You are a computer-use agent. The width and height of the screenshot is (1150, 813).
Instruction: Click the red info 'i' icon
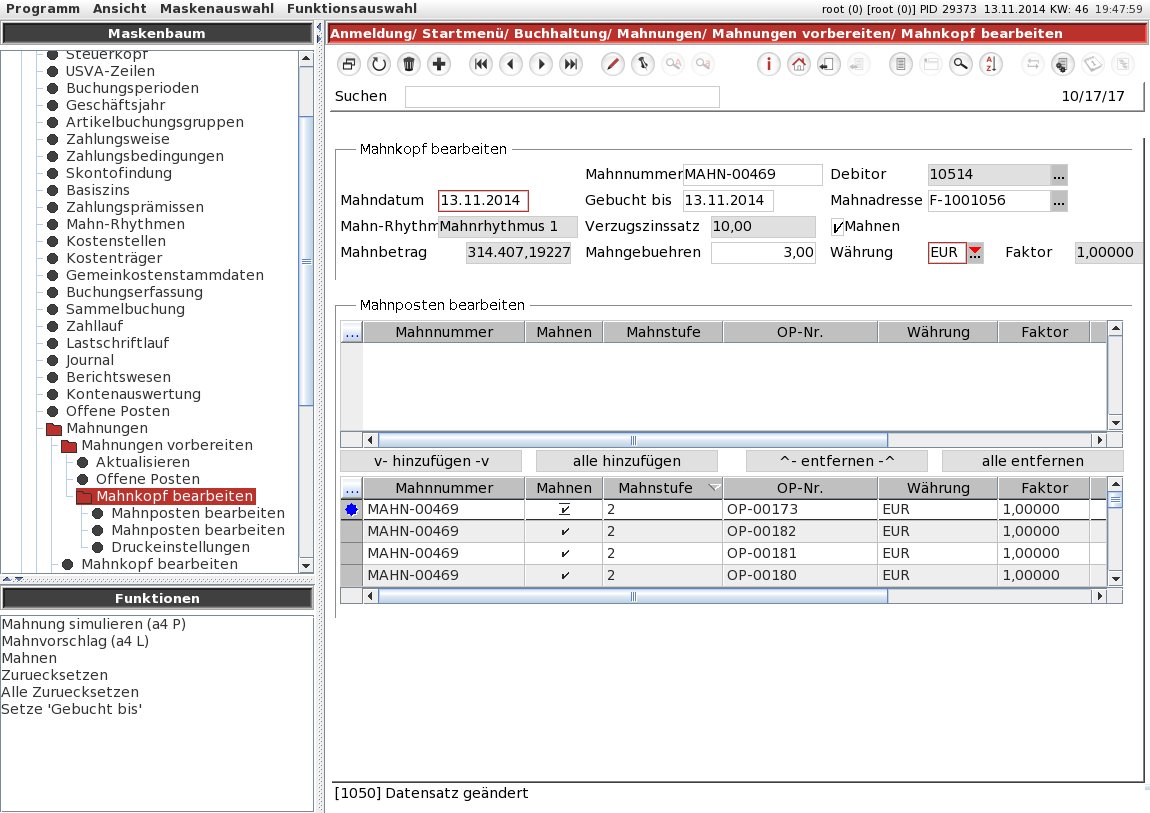(x=769, y=65)
